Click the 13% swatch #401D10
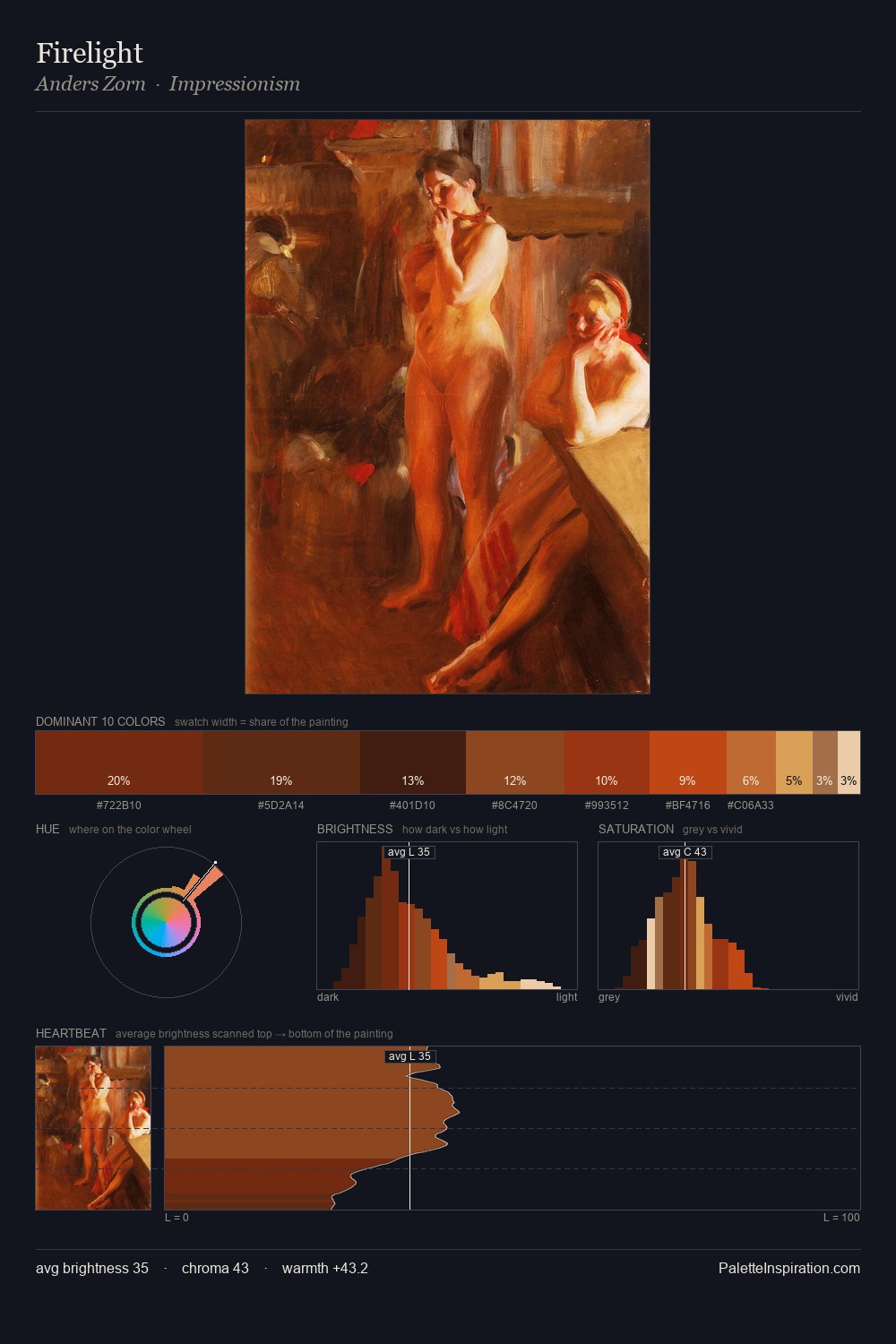The height and width of the screenshot is (1344, 896). pos(413,762)
